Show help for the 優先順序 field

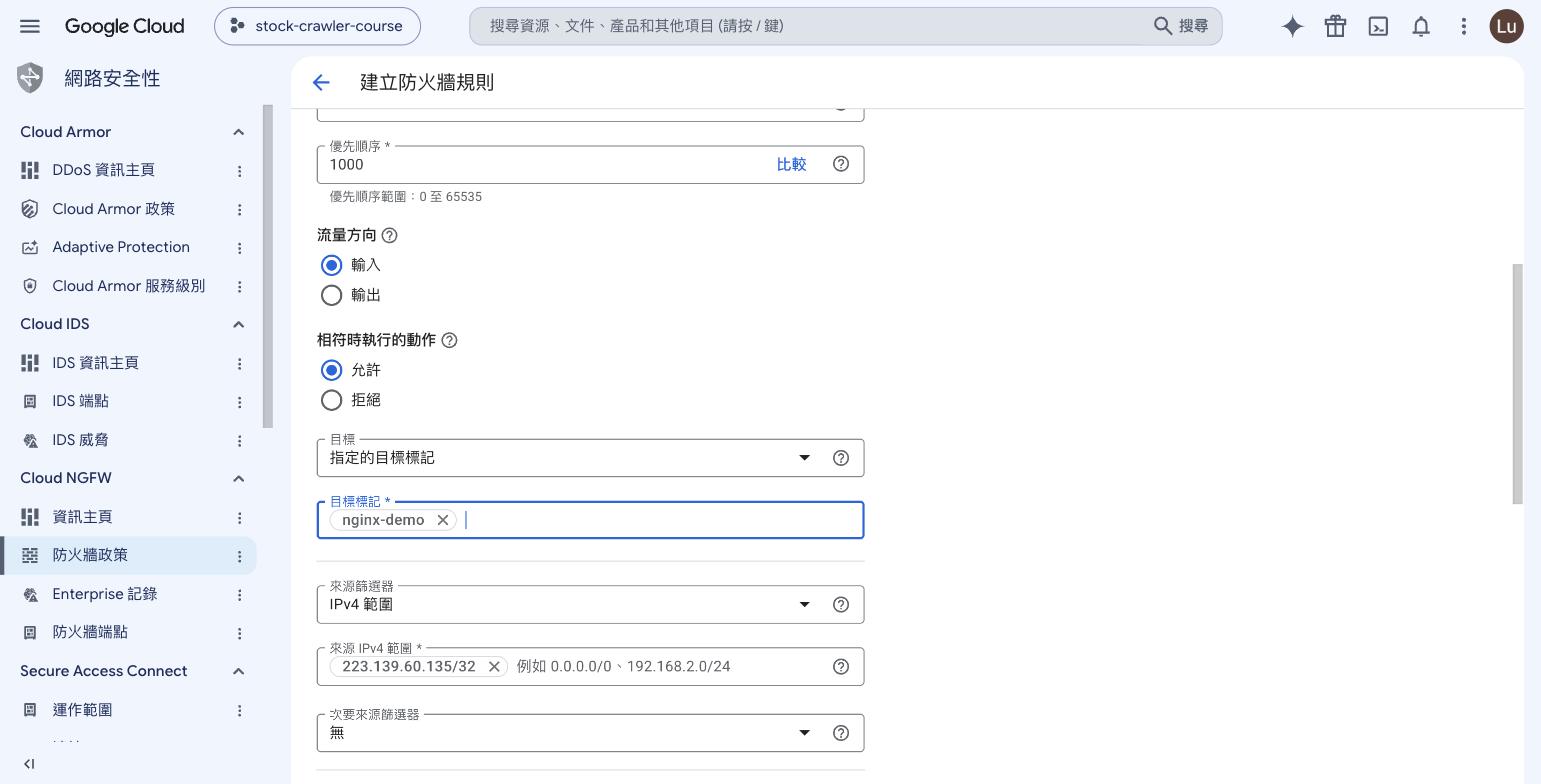click(841, 164)
